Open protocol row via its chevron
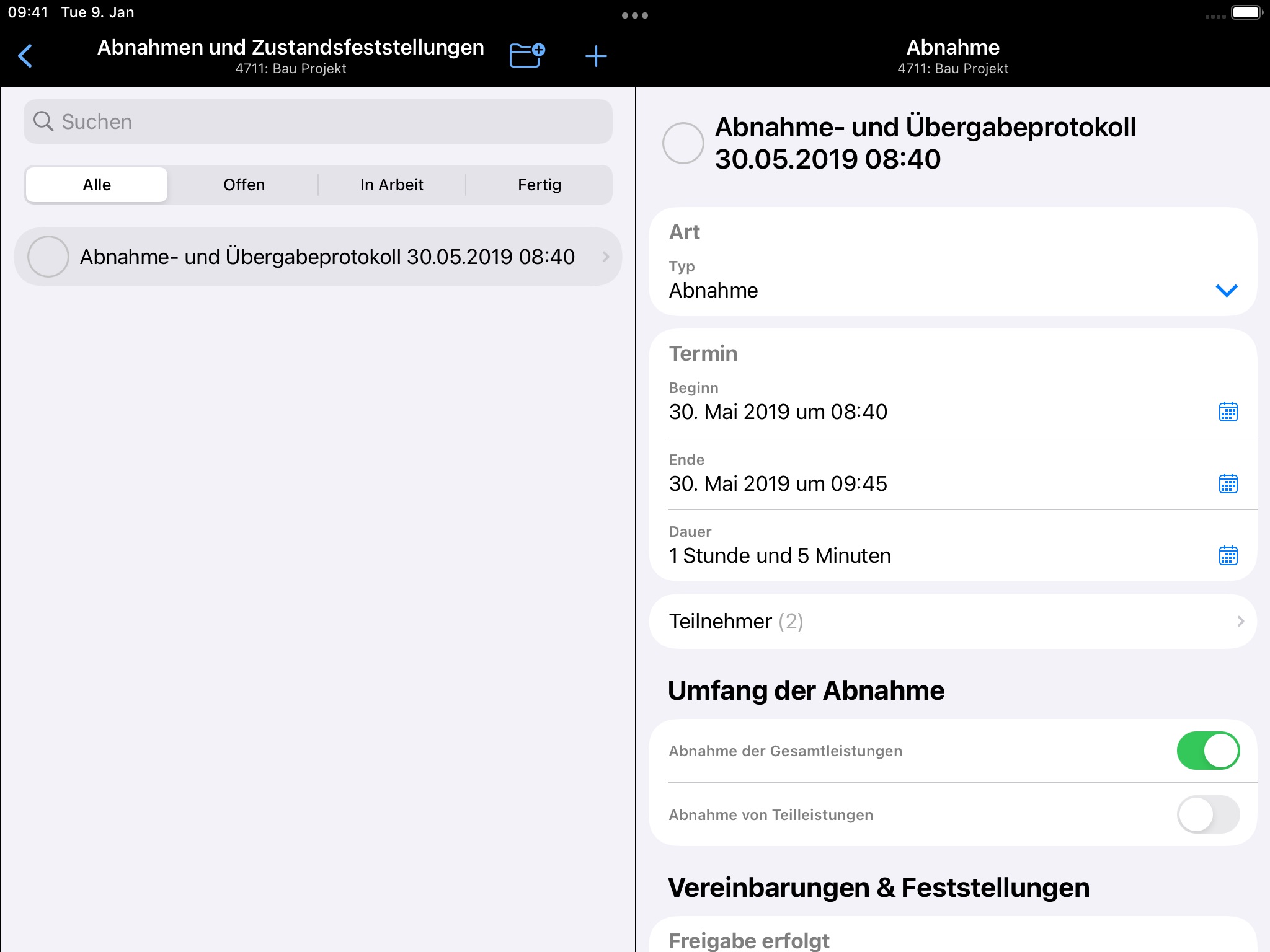Viewport: 1270px width, 952px height. coord(606,257)
